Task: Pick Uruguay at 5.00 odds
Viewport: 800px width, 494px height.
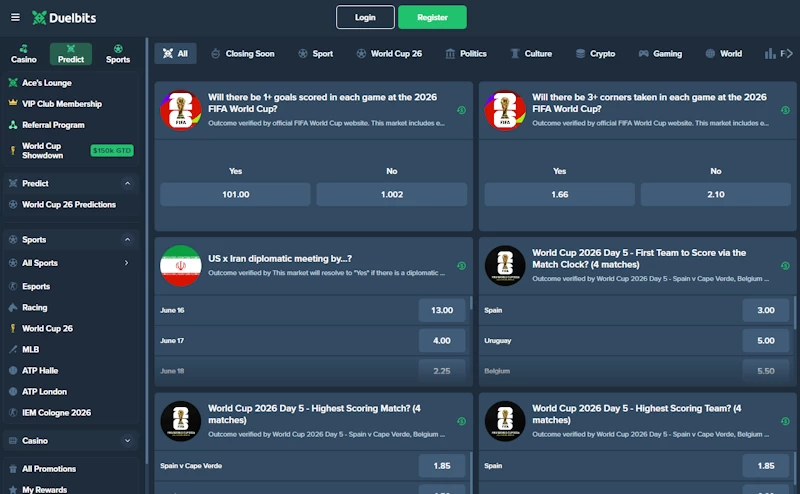Action: [766, 340]
